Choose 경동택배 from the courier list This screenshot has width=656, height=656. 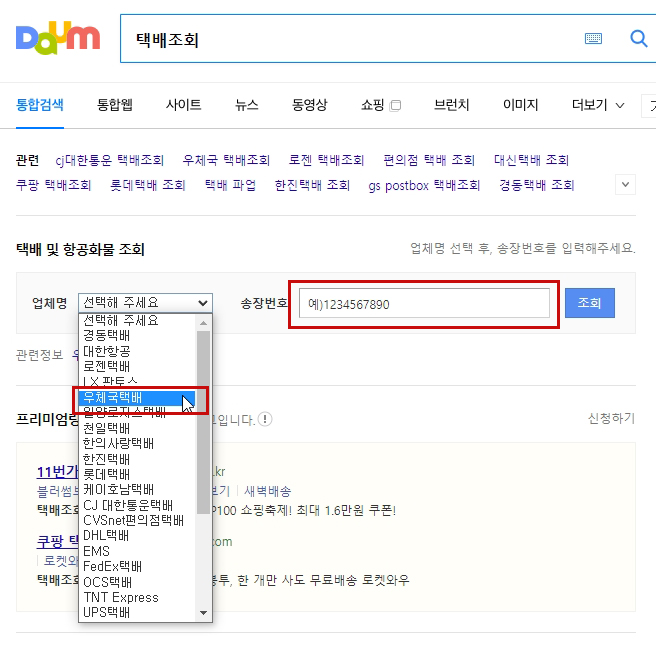137,335
